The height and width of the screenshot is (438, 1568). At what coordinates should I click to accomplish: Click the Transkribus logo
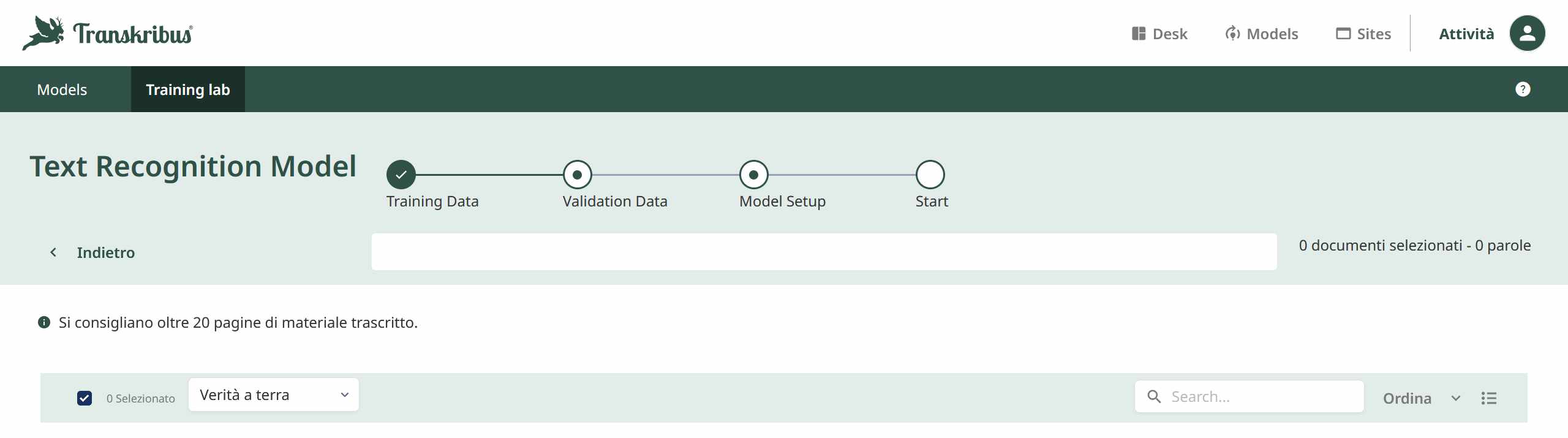click(x=108, y=33)
